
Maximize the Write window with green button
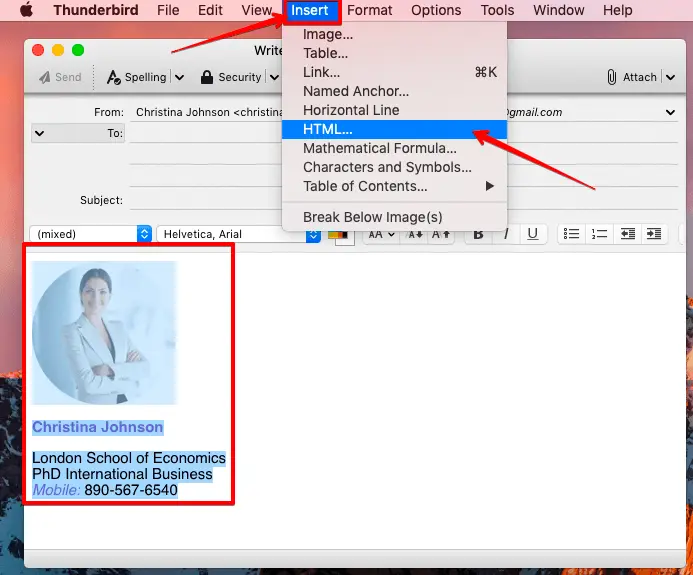coord(78,50)
